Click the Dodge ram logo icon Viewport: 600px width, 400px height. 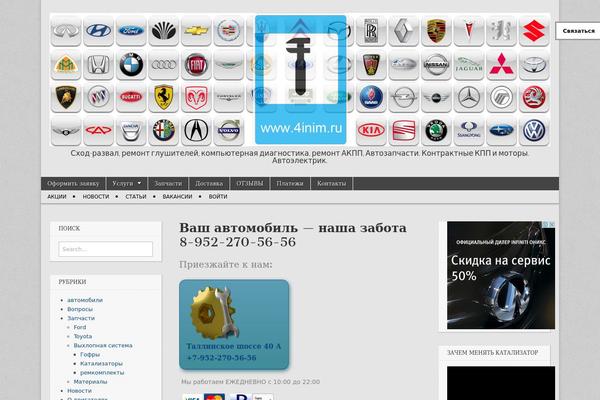pos(196,97)
